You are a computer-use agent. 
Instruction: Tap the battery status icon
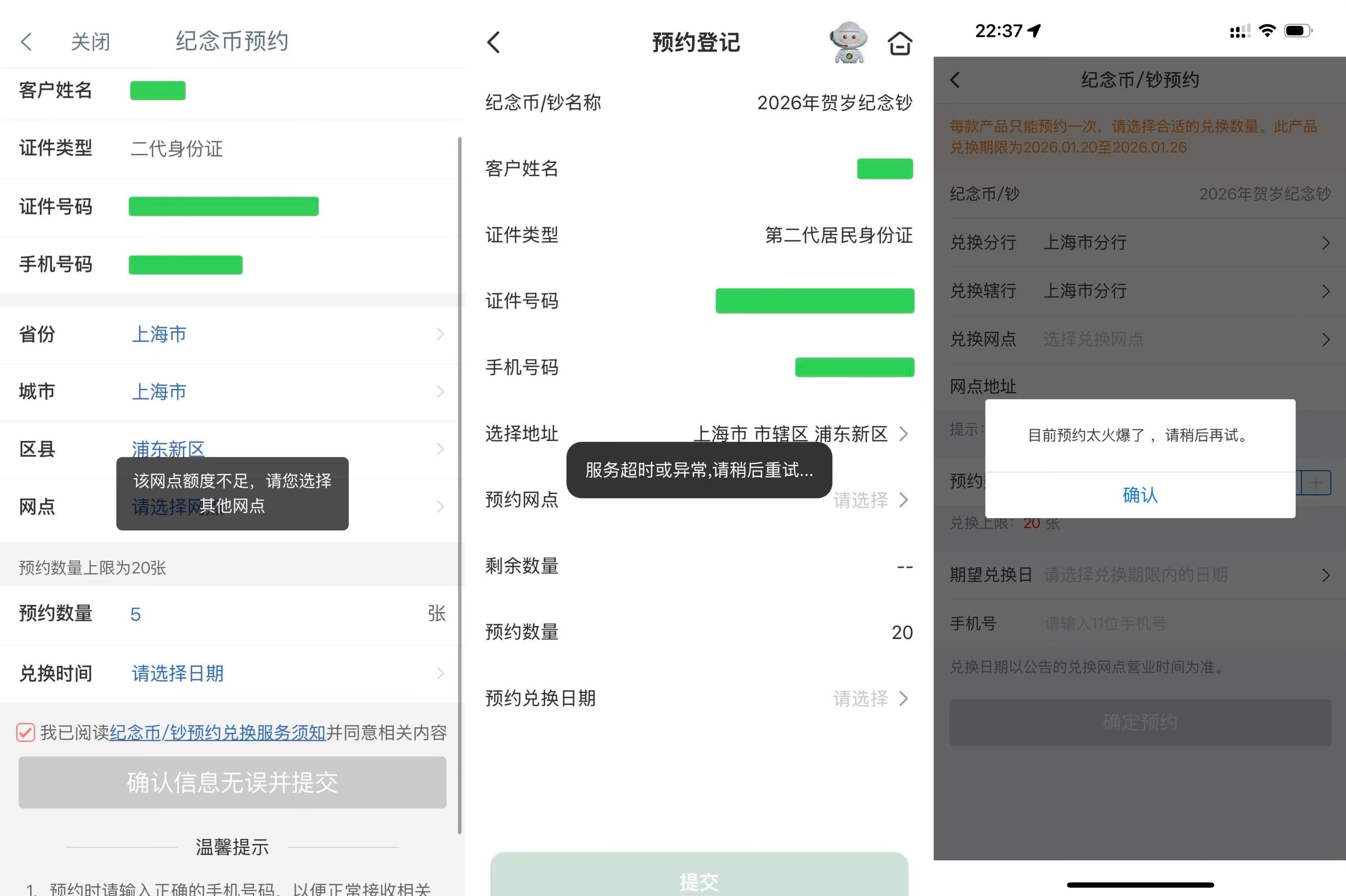click(1297, 31)
